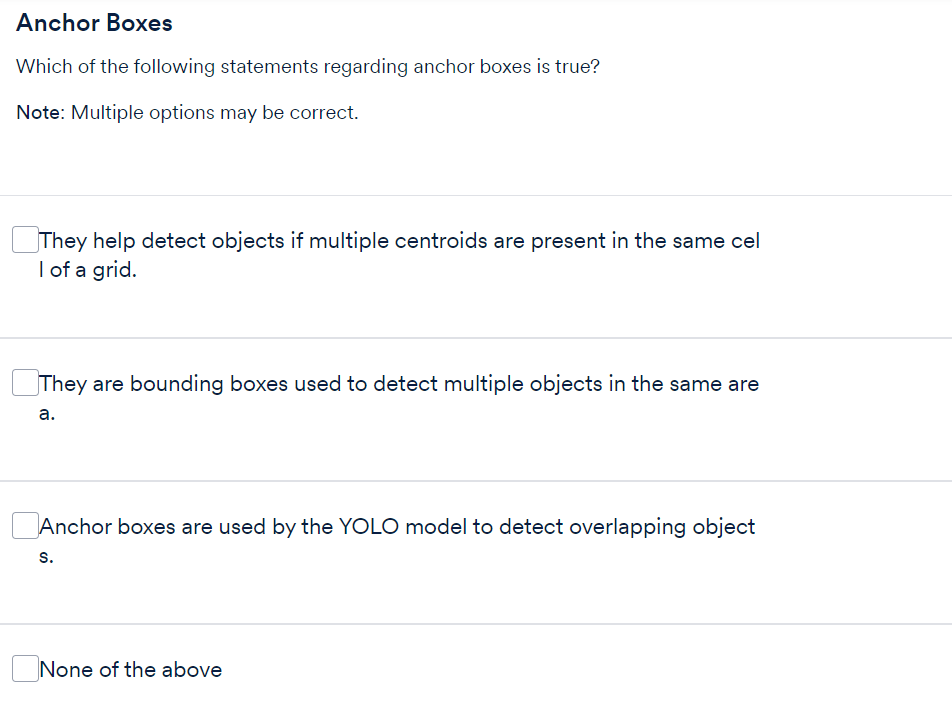Click the 'None of the above' label
This screenshot has width=952, height=710.
click(x=131, y=669)
